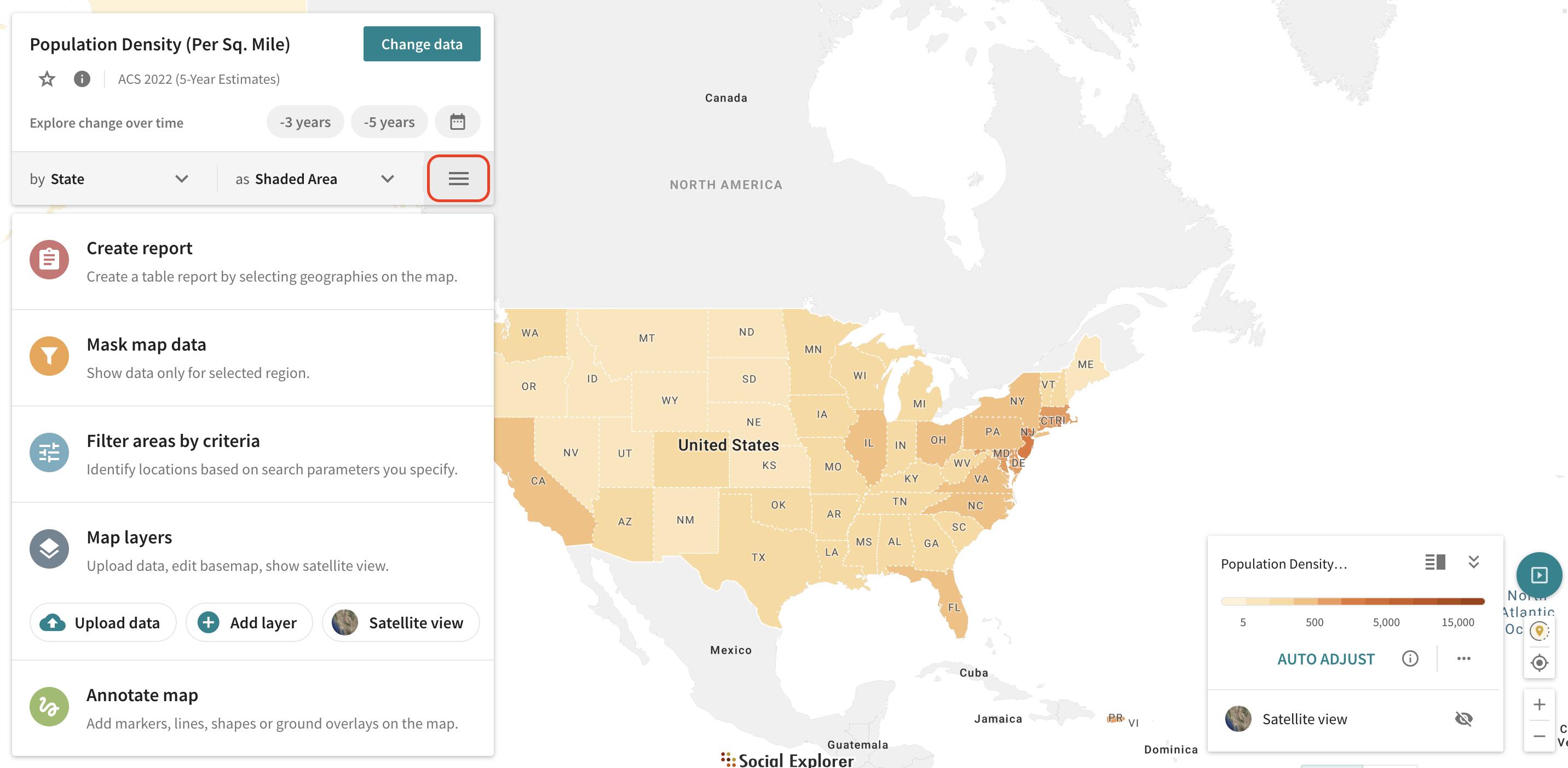Open the auto adjust info icon
The height and width of the screenshot is (768, 1568).
point(1410,658)
